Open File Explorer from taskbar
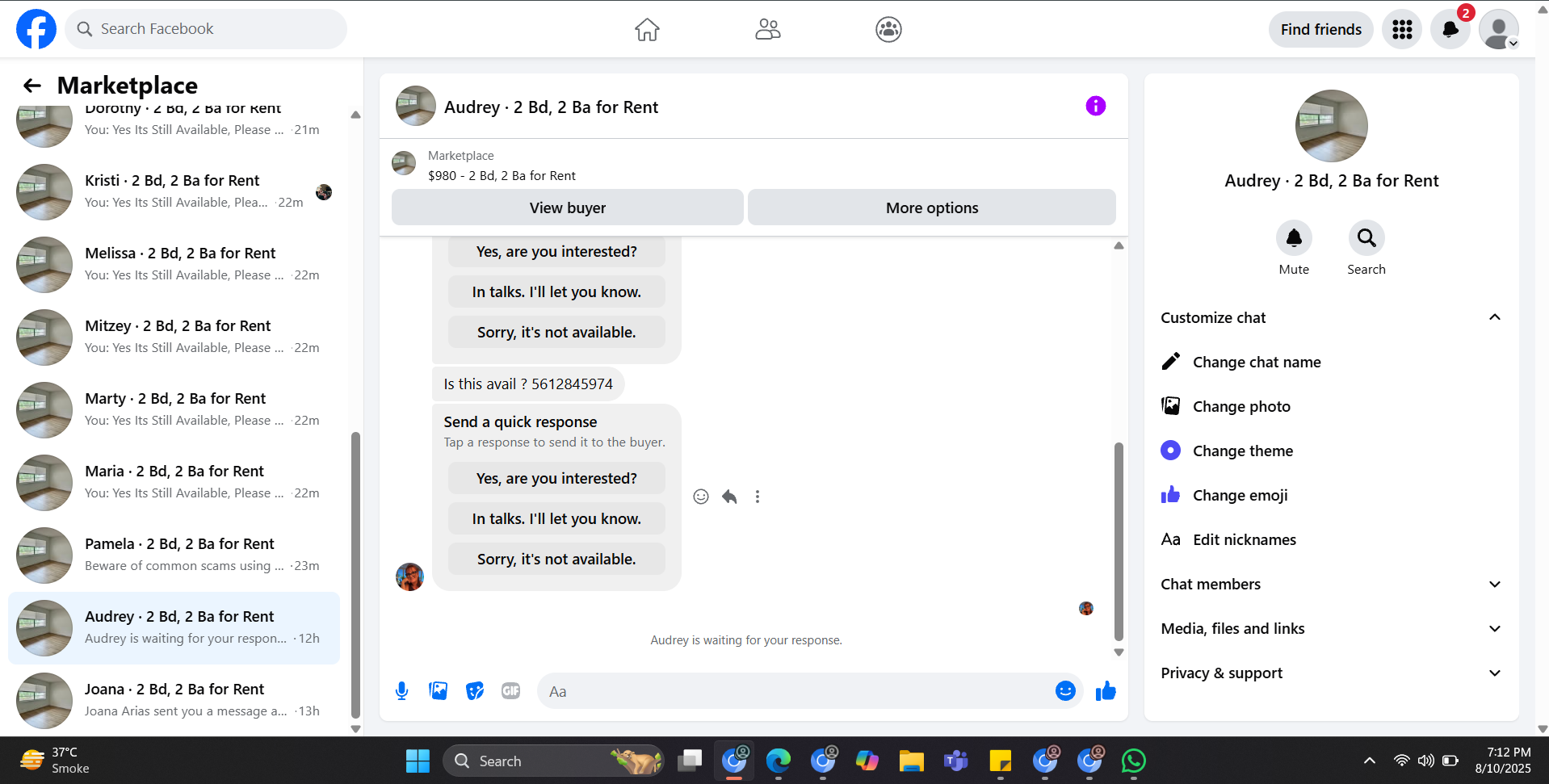Image resolution: width=1549 pixels, height=784 pixels. click(911, 761)
